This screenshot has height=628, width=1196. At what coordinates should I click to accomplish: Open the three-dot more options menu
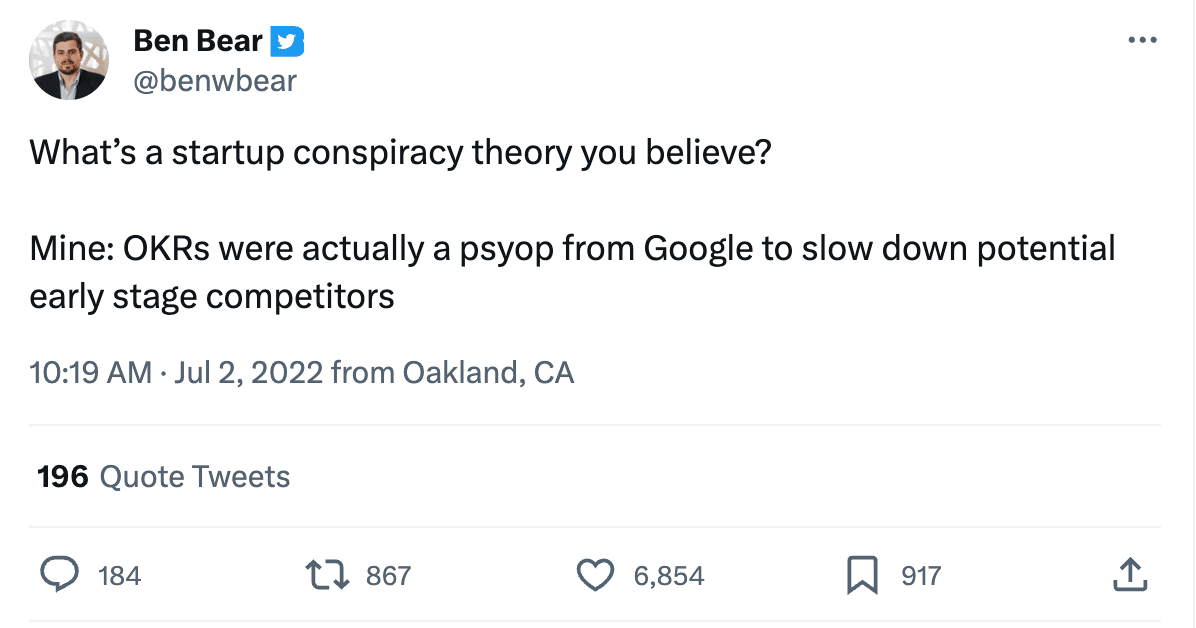(x=1142, y=40)
